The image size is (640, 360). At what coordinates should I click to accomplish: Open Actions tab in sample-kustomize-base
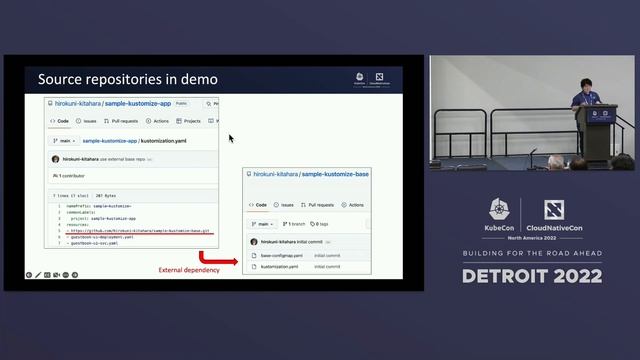coord(353,205)
